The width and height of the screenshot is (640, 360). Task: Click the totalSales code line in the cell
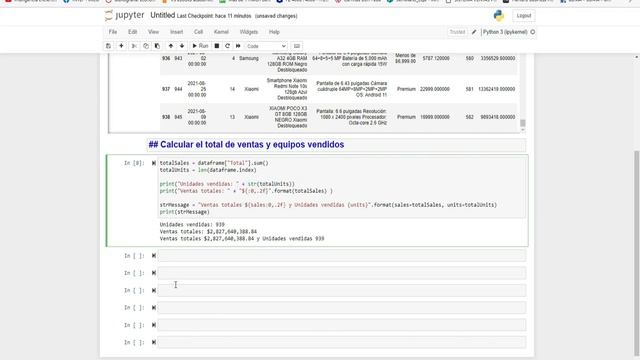(214, 163)
